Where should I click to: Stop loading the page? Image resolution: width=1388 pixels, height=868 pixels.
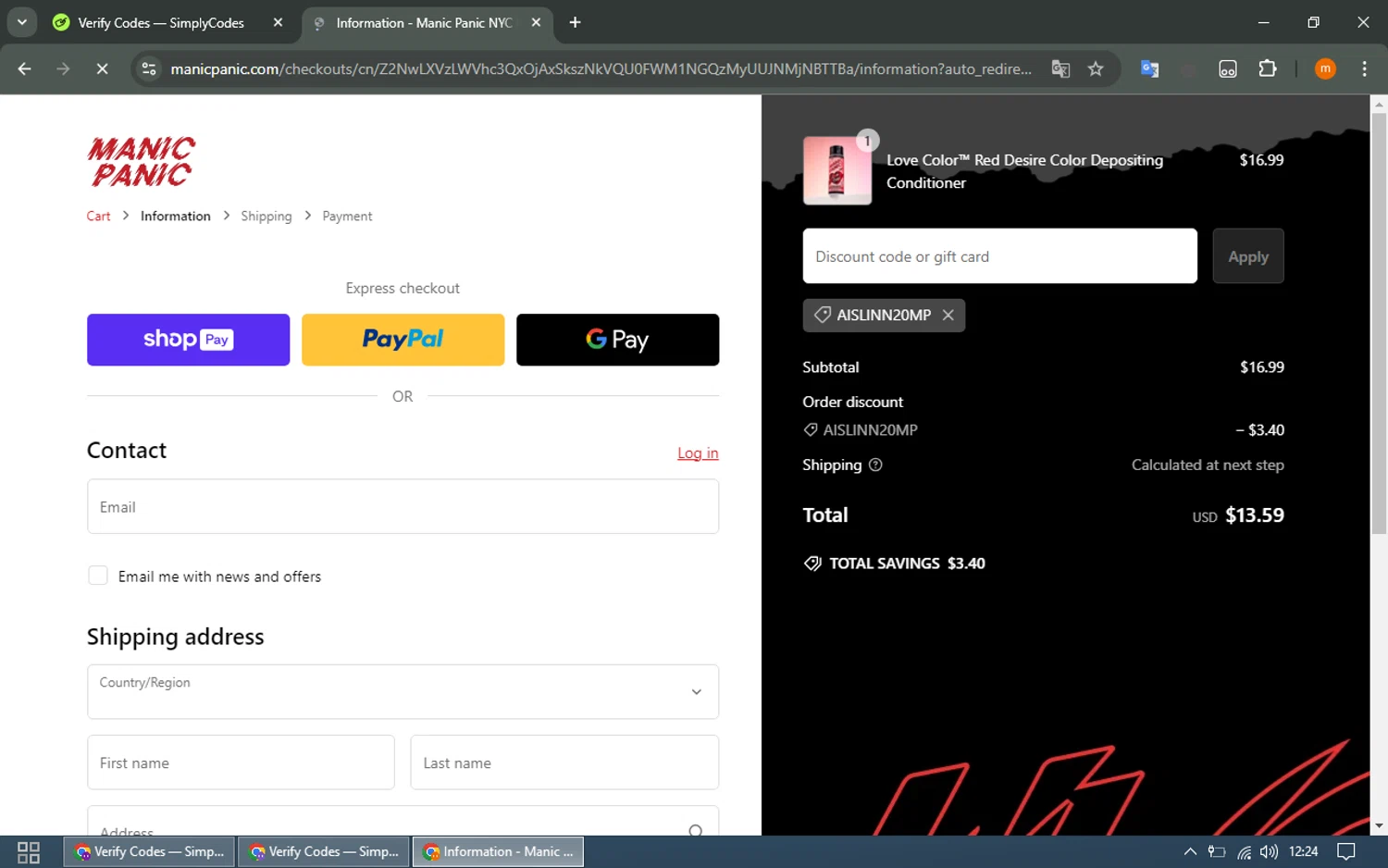tap(102, 68)
